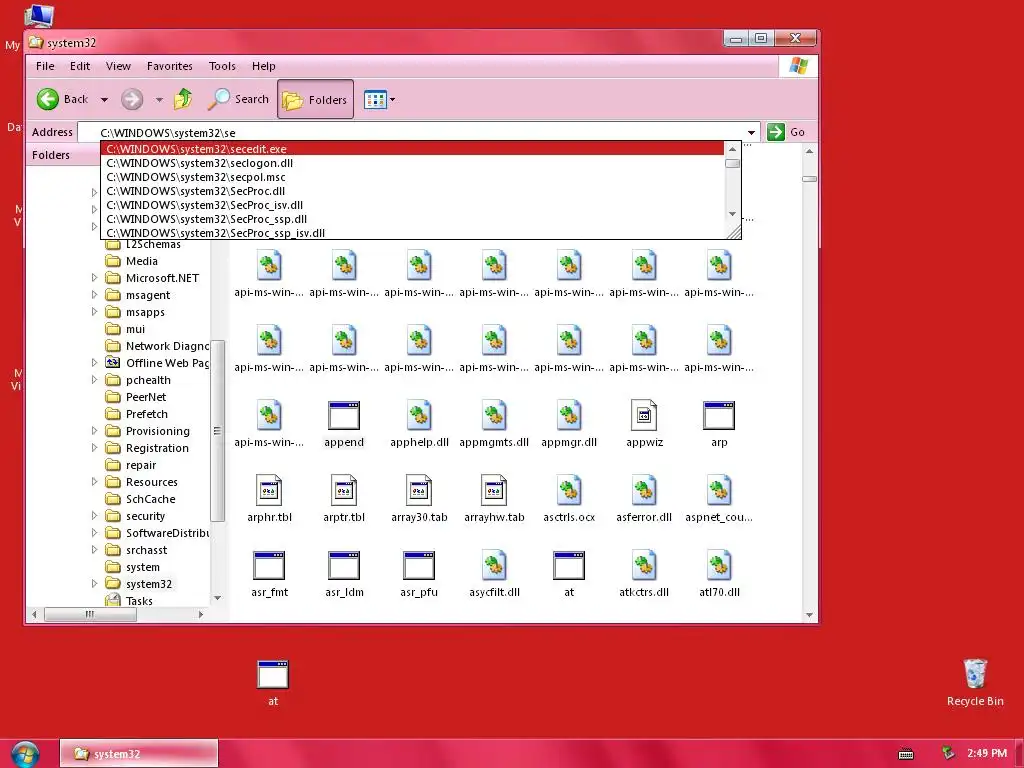Select SecProc_isv.dll autocomplete suggestion

[x=413, y=205]
